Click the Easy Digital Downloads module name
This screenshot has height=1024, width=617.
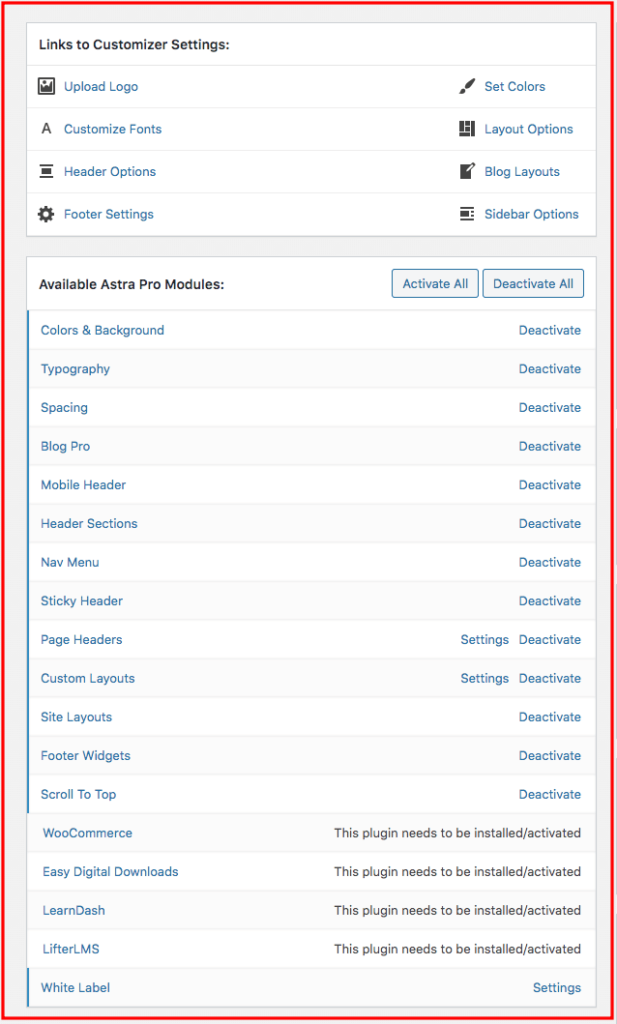point(110,871)
